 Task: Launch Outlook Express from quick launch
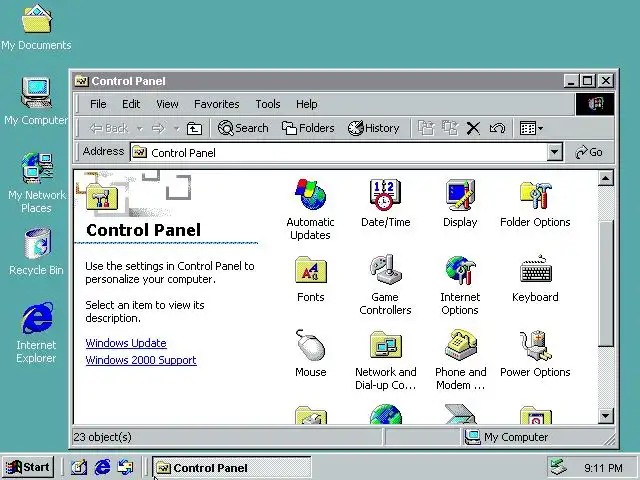(125, 467)
